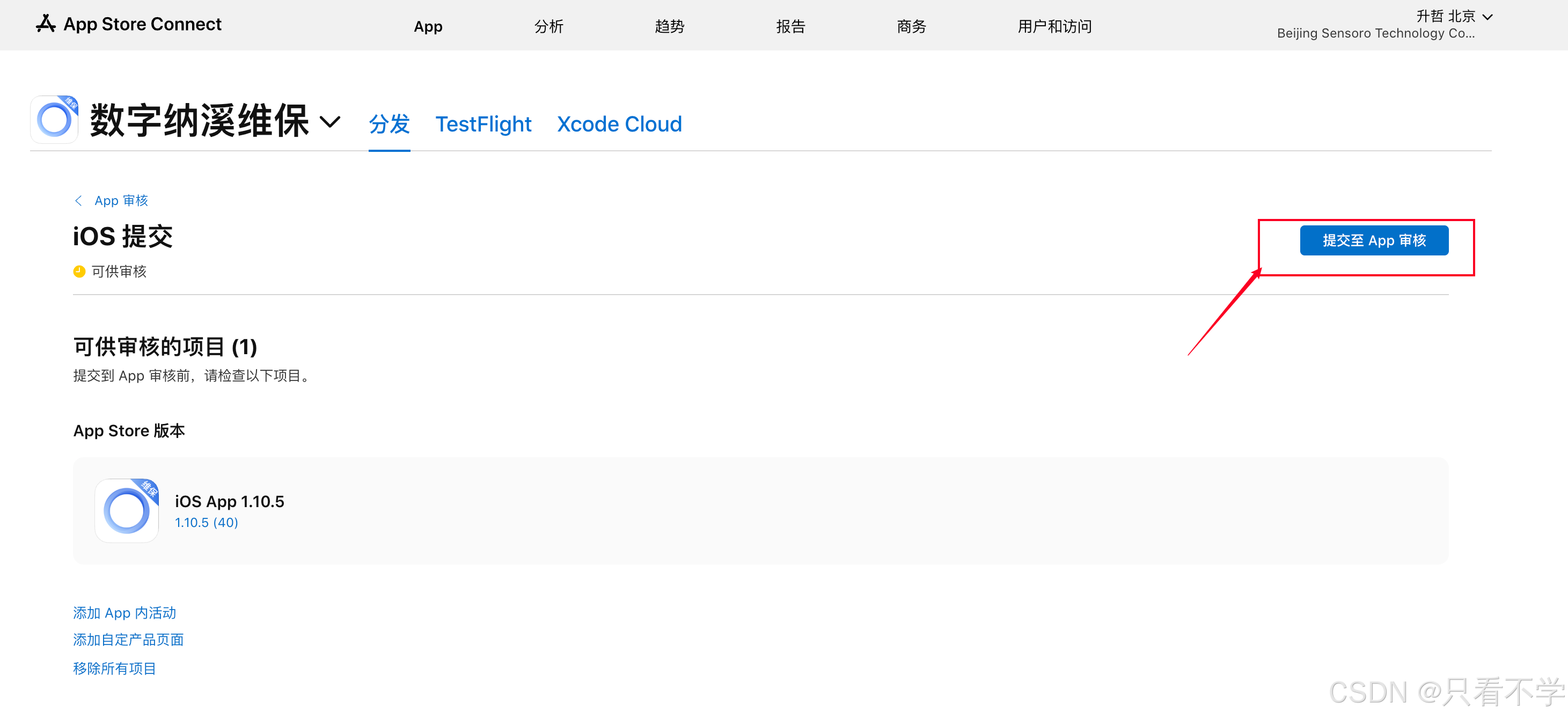Switch to the TestFlight tab
Screen dimensions: 1568x718
483,124
